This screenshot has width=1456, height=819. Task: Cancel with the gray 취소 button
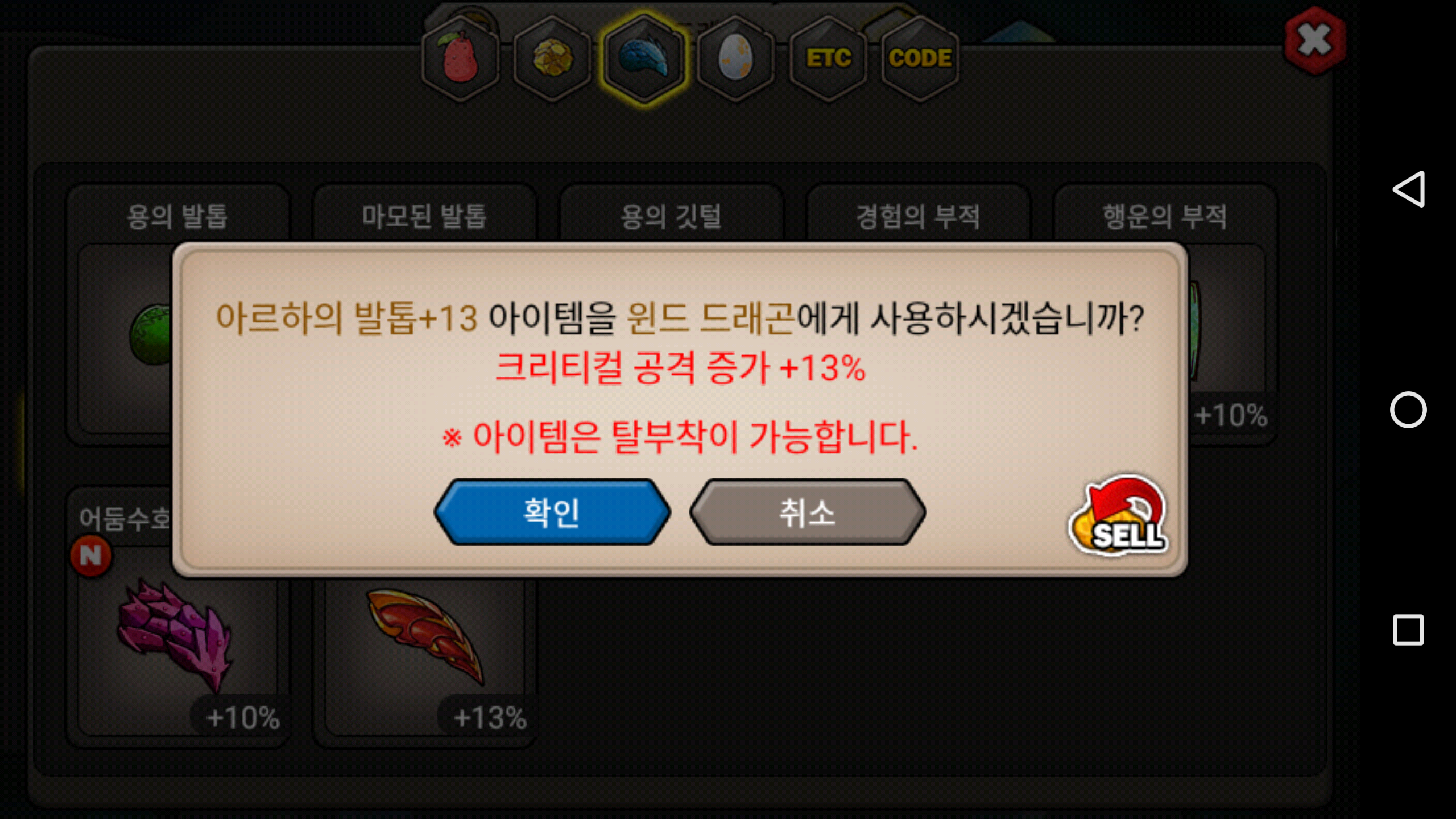tap(808, 512)
